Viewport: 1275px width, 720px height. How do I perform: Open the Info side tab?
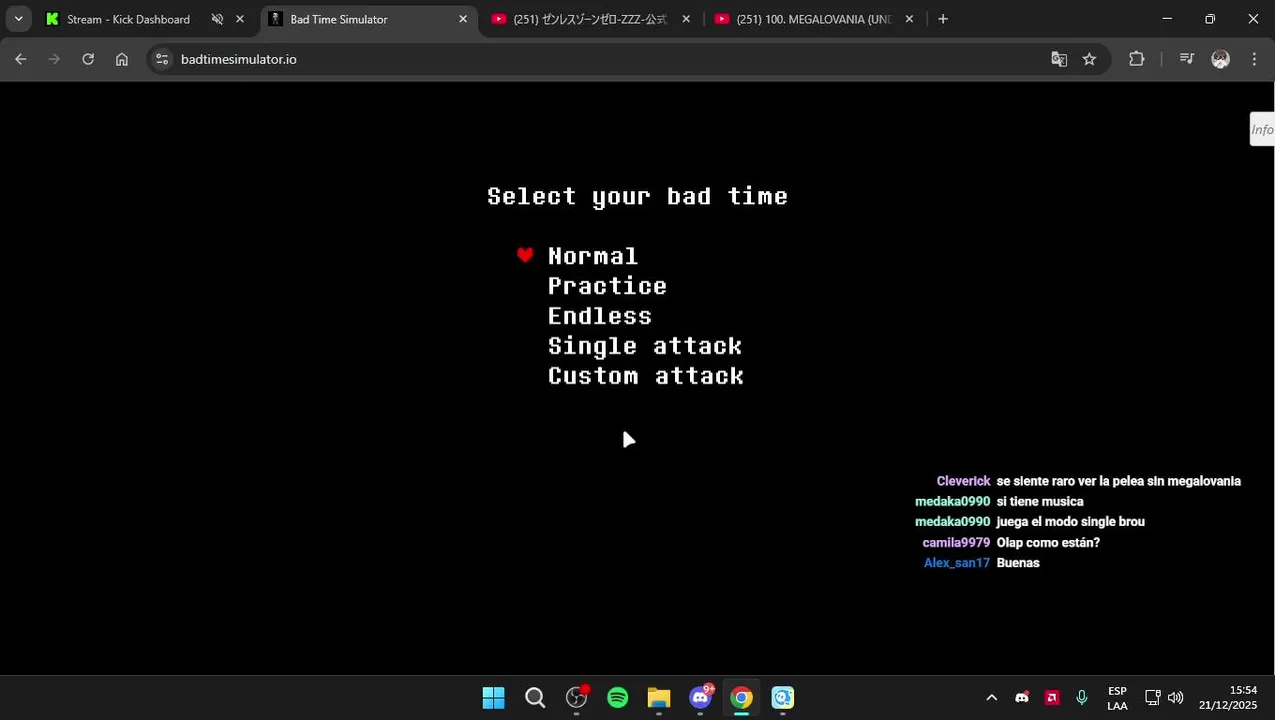coord(1262,129)
